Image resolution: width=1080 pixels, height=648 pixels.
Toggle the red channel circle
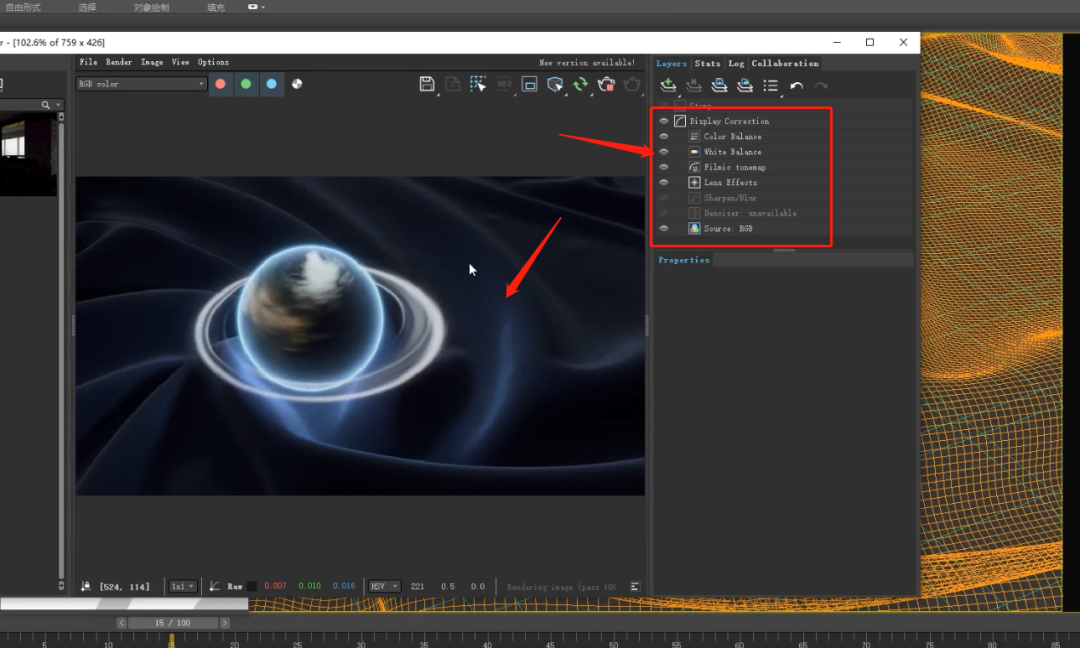point(220,84)
